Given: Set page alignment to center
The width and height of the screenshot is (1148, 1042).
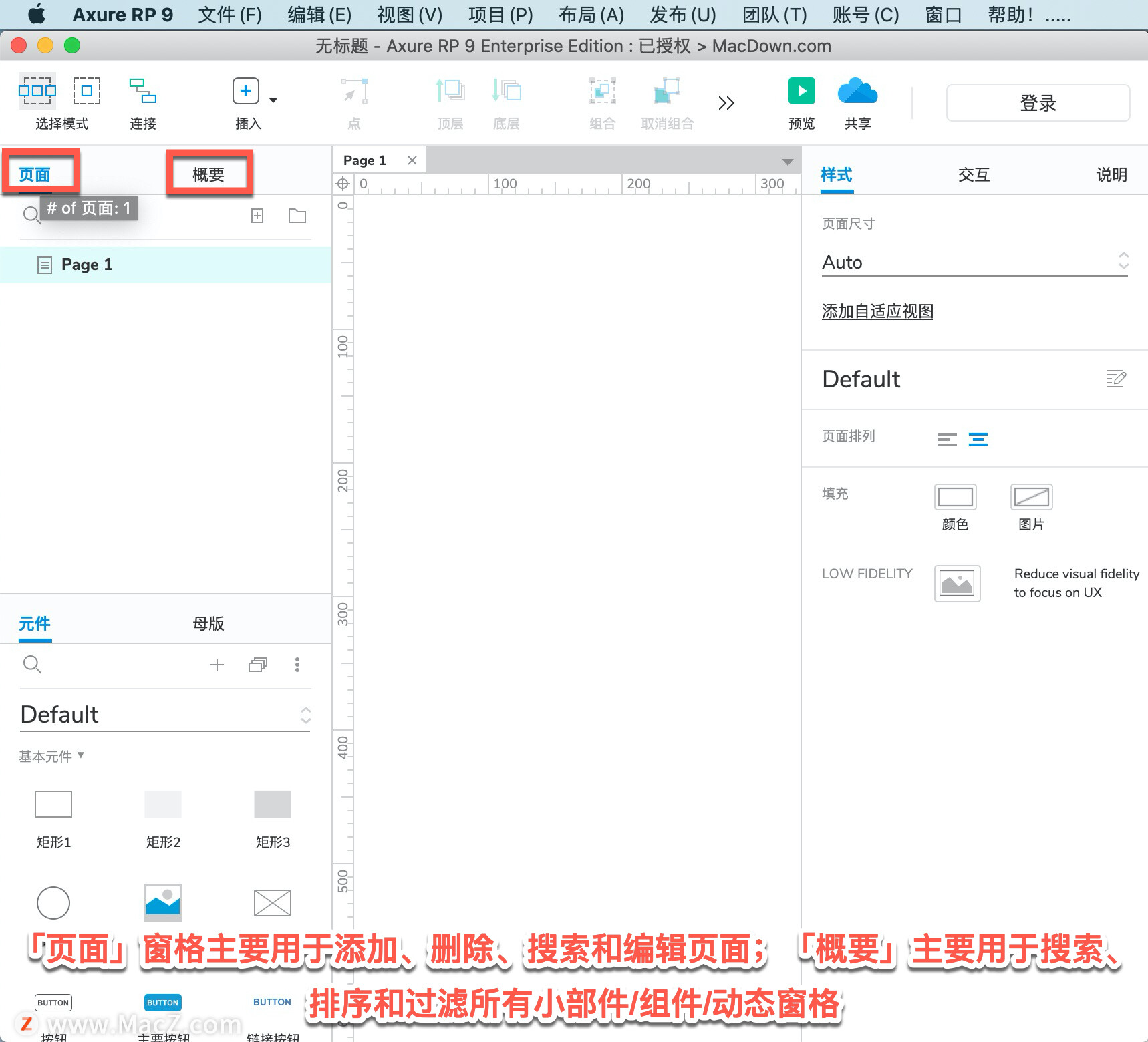Looking at the screenshot, I should [x=978, y=440].
